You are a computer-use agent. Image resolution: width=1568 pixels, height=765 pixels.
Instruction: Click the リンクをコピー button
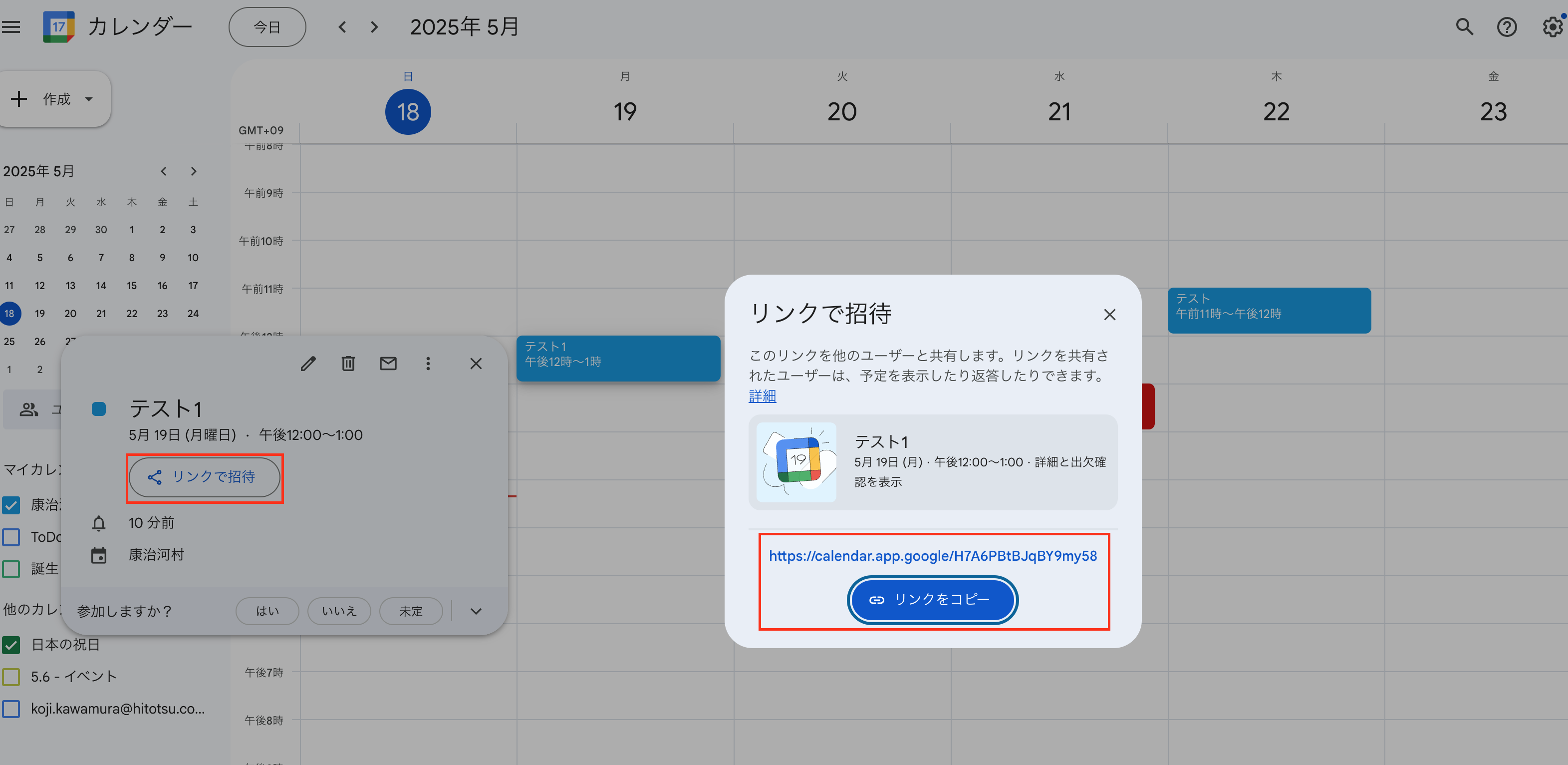pyautogui.click(x=932, y=599)
